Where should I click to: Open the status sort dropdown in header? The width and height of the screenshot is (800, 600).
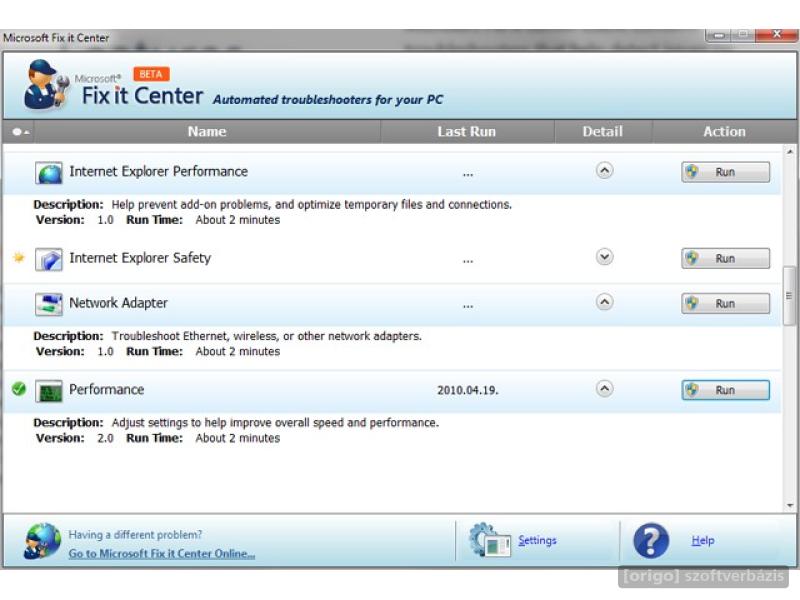pos(19,132)
